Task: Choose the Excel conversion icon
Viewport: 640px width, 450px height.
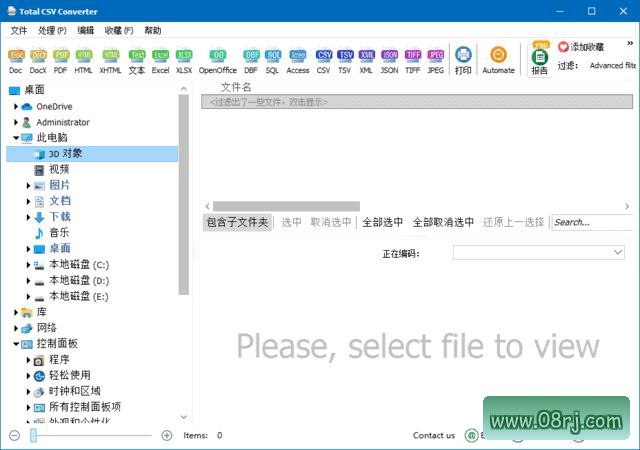Action: 160,61
